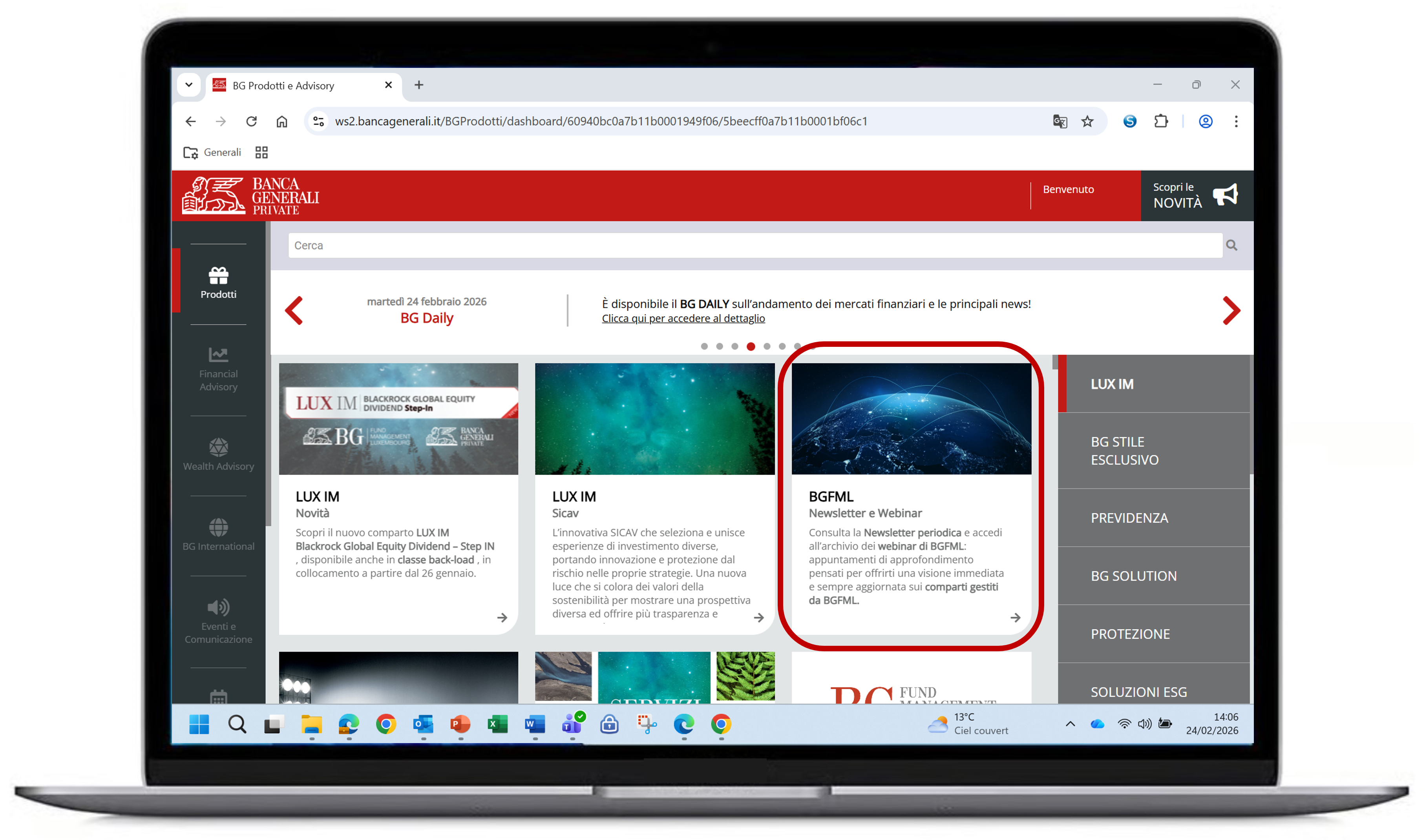Open Financial Advisory in the sidebar

(218, 369)
